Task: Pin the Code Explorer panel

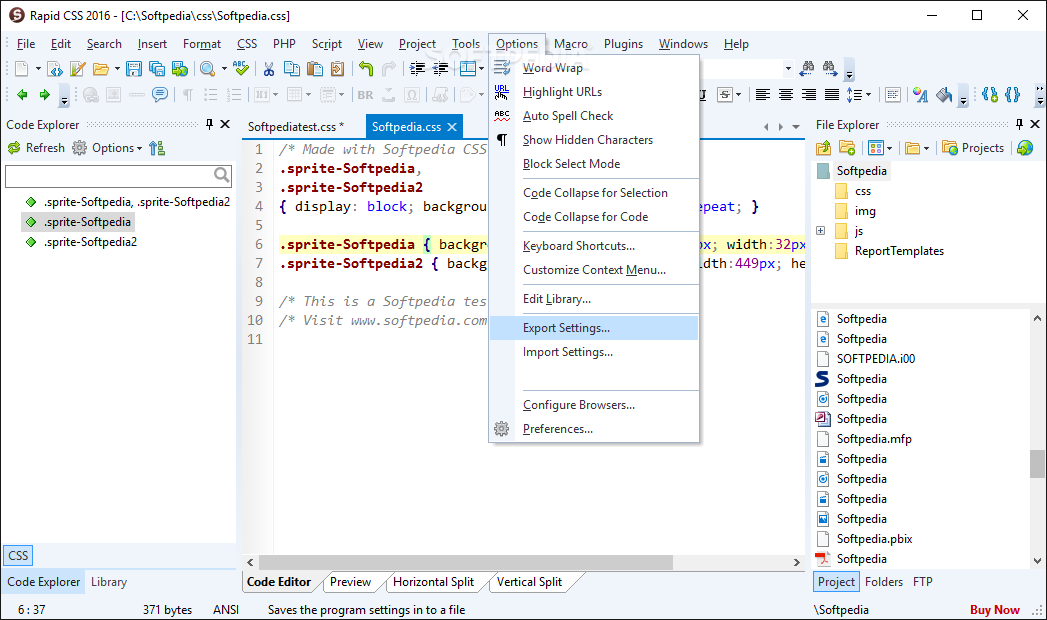Action: pyautogui.click(x=210, y=124)
